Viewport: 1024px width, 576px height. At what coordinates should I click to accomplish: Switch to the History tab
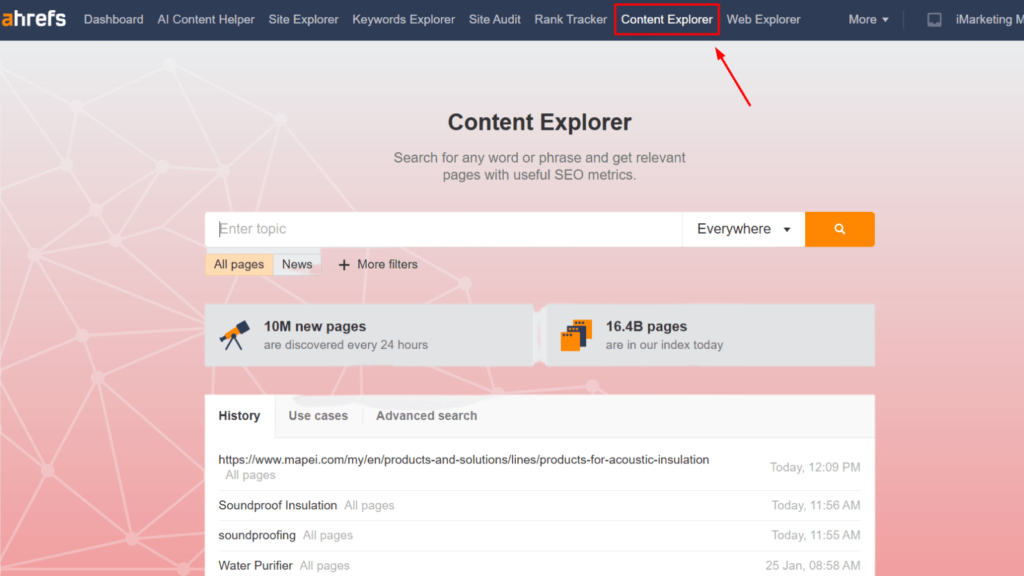[239, 416]
